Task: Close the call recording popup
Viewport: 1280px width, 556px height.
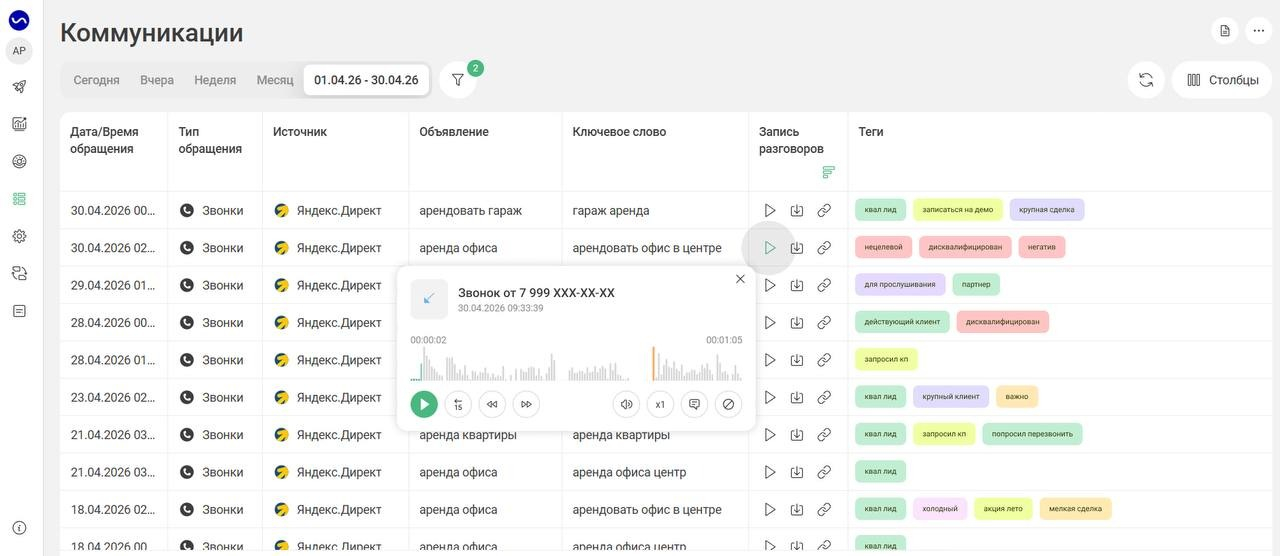Action: click(x=740, y=279)
